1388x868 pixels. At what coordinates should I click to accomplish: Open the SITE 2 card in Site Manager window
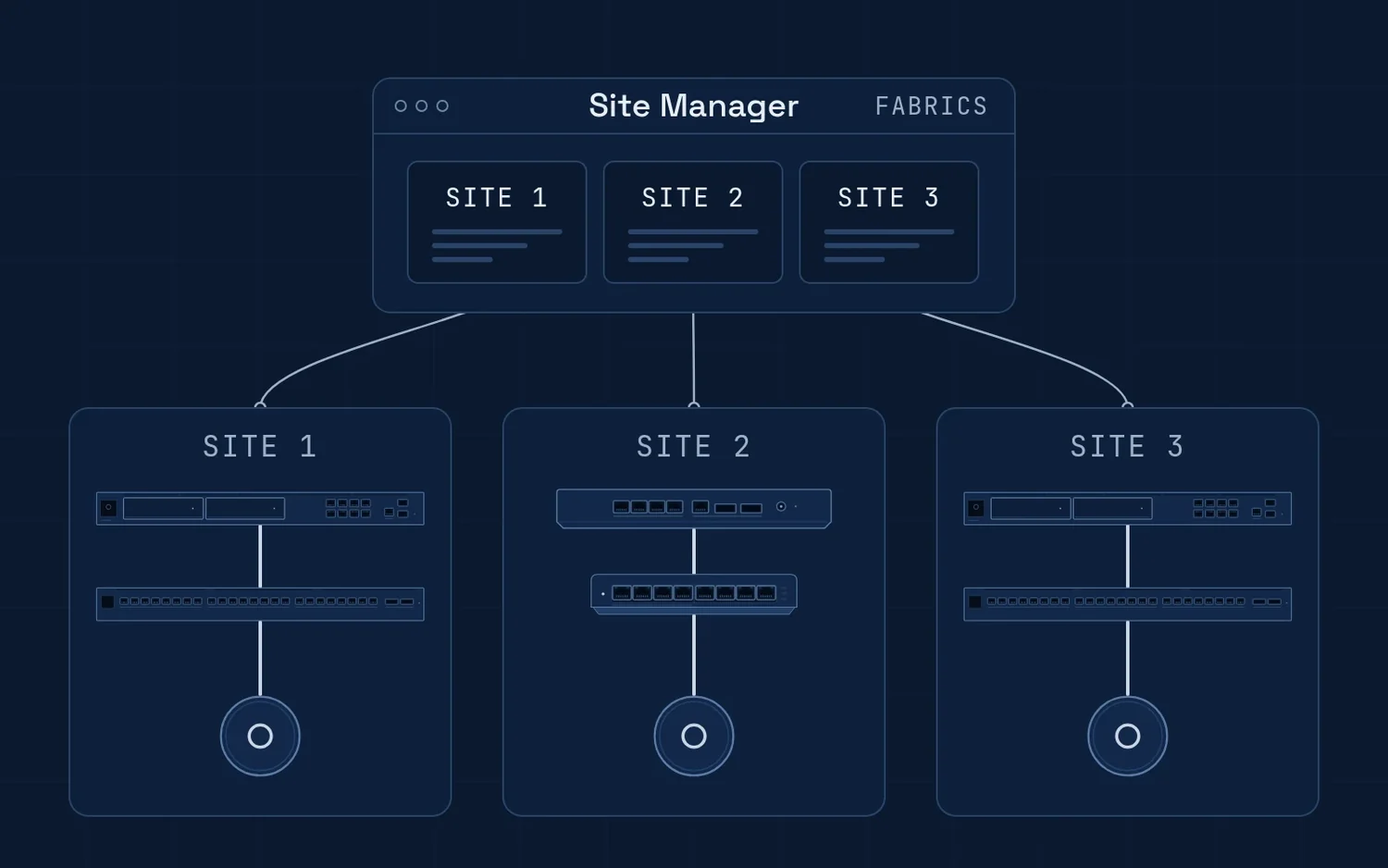click(693, 222)
